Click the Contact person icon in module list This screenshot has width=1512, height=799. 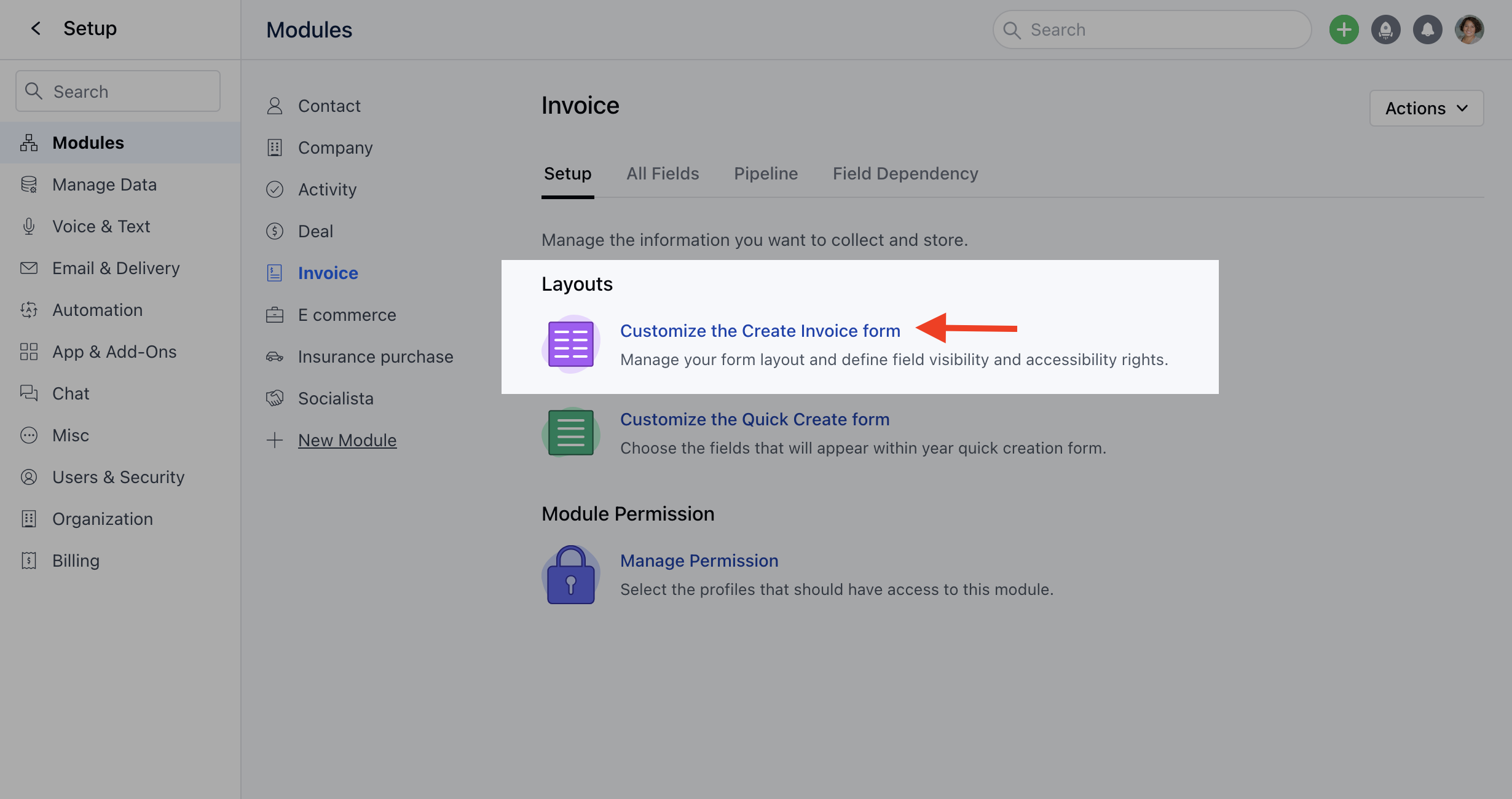(x=275, y=106)
